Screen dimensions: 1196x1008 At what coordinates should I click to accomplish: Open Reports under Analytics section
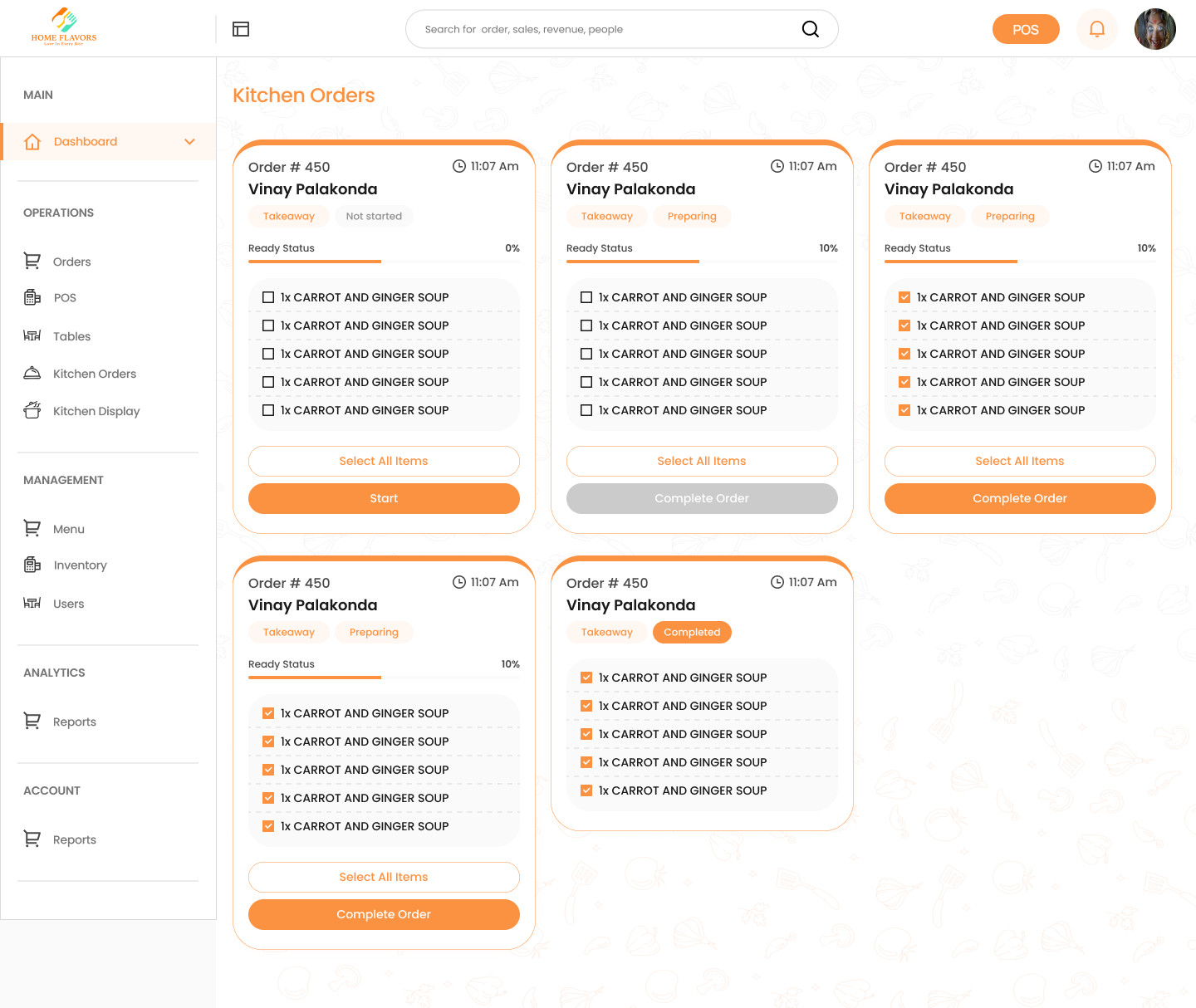[74, 722]
